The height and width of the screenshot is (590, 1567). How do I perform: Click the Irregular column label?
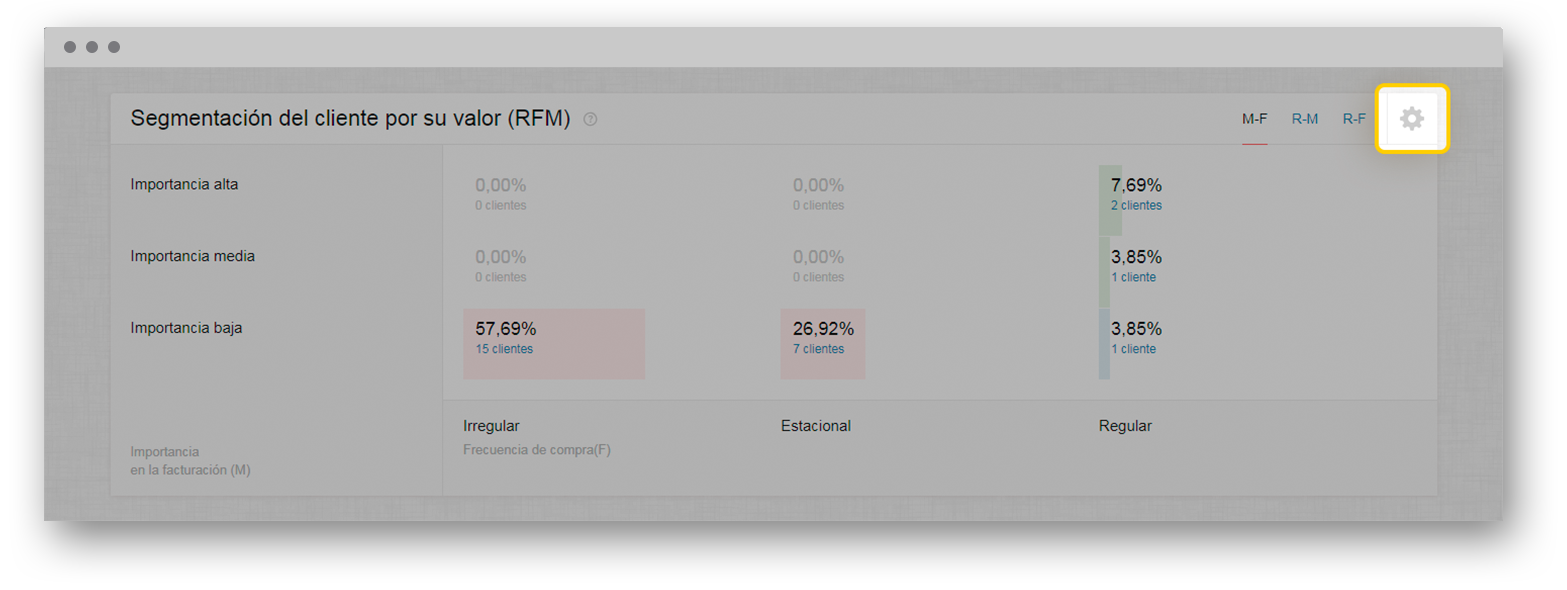pos(491,426)
